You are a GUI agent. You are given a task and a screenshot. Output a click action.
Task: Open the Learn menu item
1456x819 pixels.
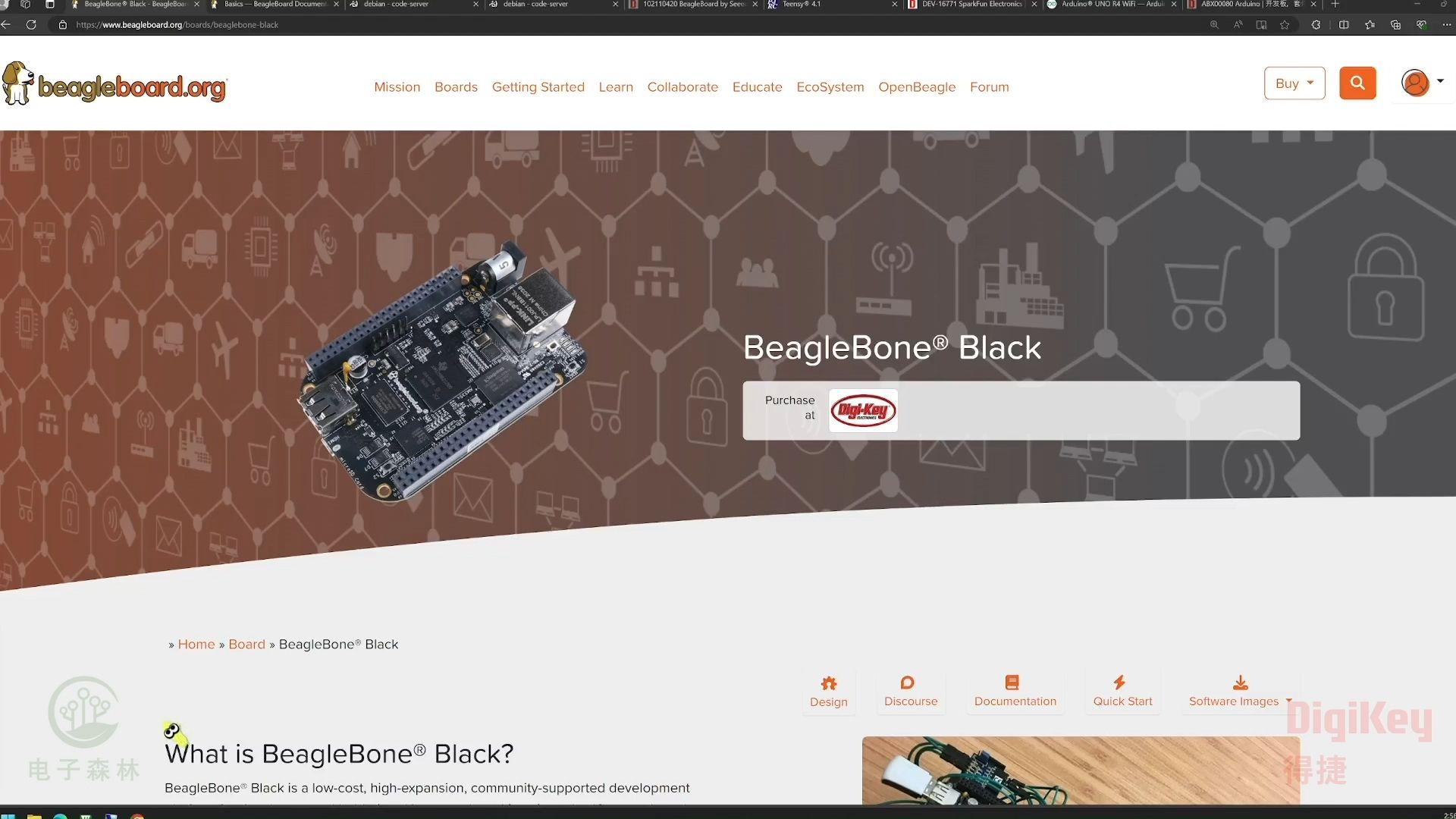click(x=616, y=86)
